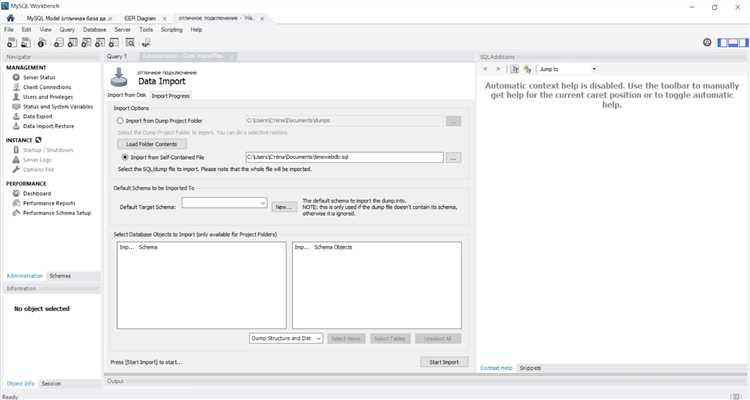
Task: Go to the Home screen tab icon
Action: (10, 18)
